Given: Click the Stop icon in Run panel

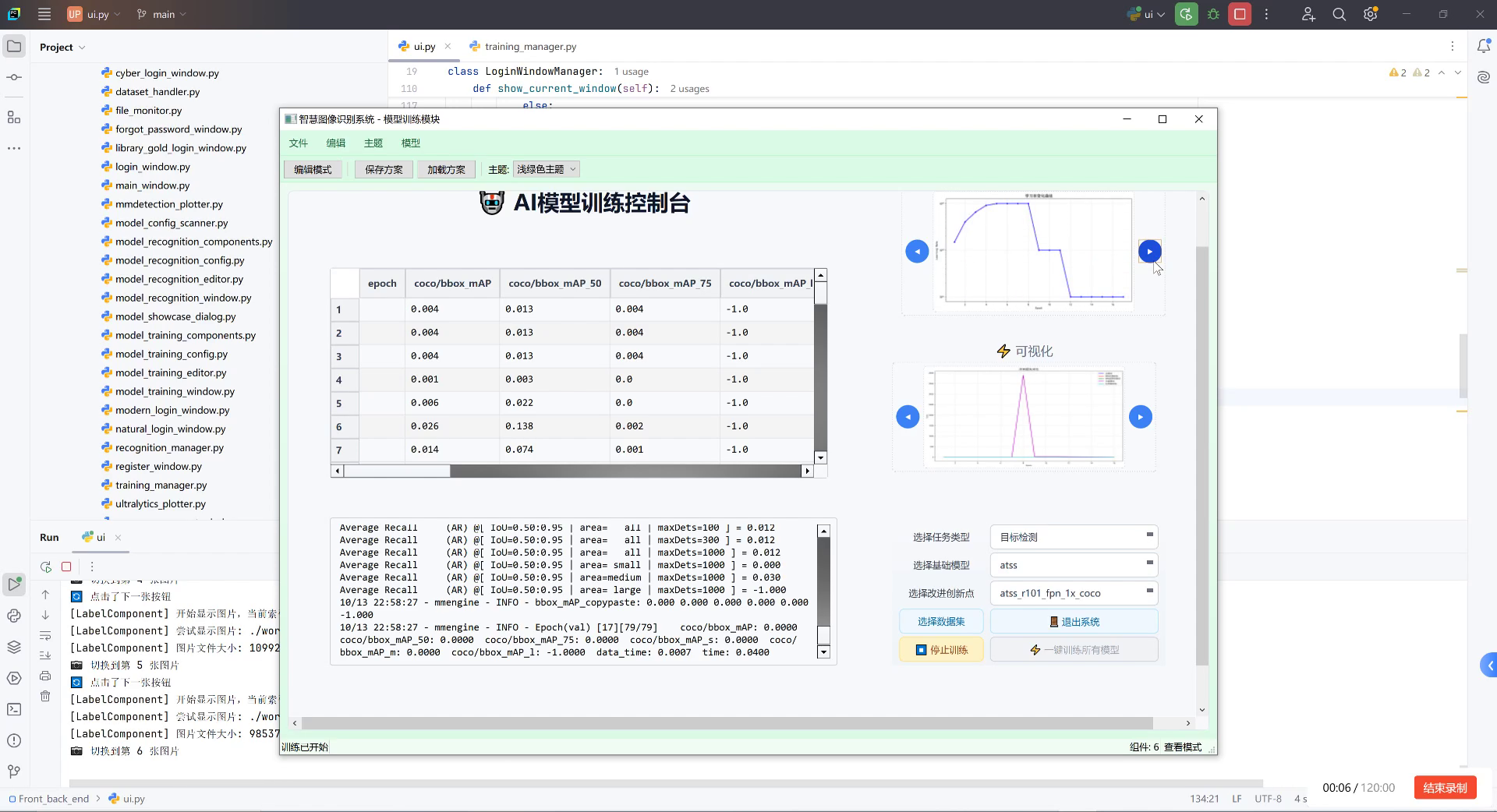Looking at the screenshot, I should 66,567.
